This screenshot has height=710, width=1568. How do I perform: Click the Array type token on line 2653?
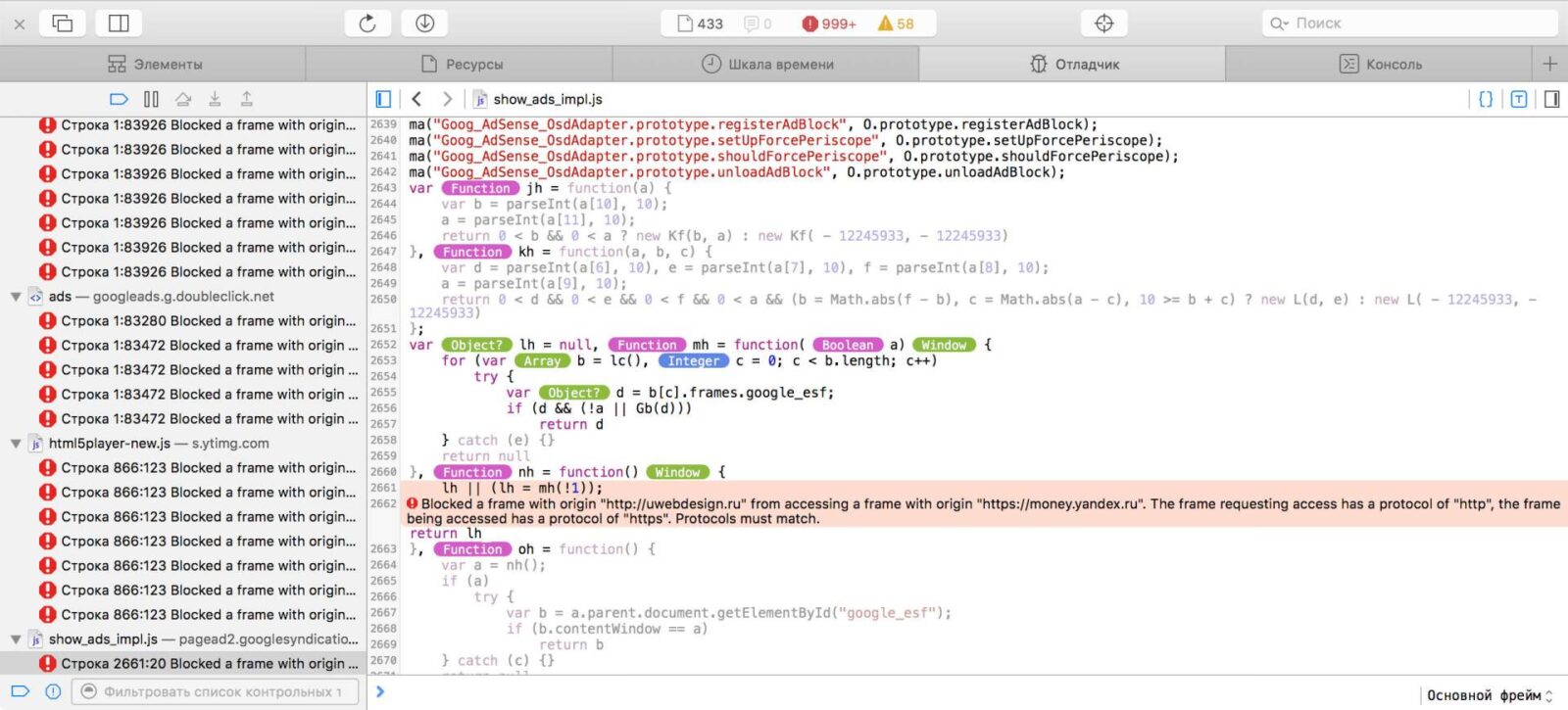(542, 360)
